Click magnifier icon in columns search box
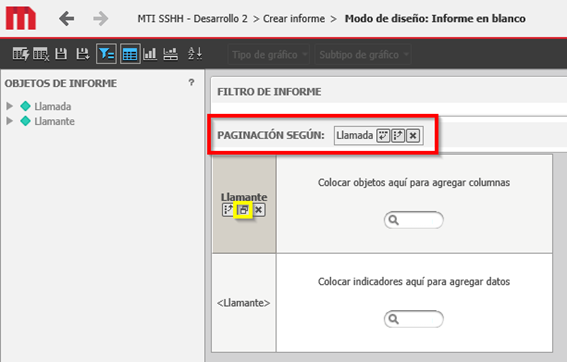The image size is (567, 362). tap(393, 220)
